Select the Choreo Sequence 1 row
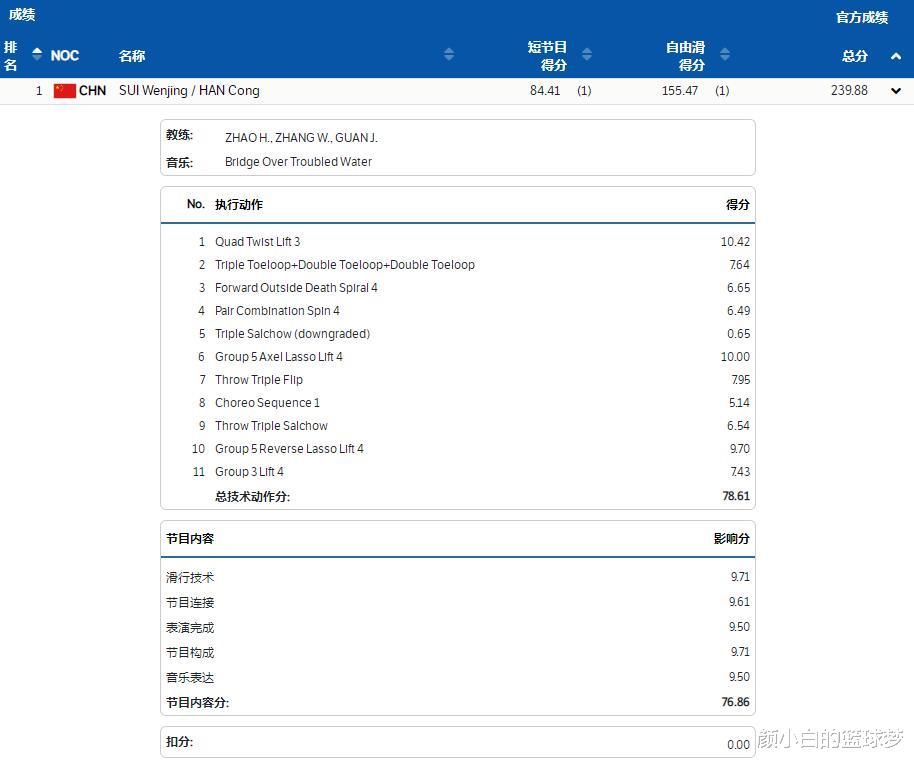Screen dimensions: 914x763 (458, 403)
